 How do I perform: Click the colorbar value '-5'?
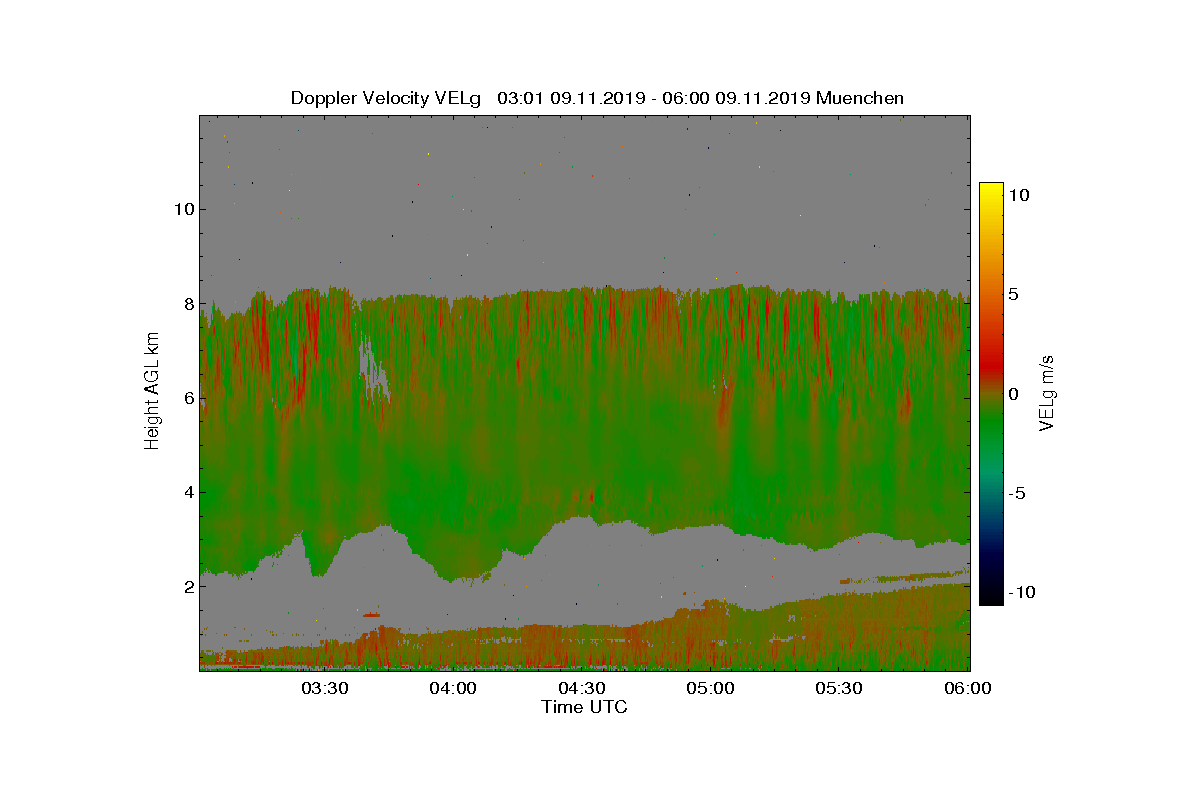click(x=1018, y=493)
